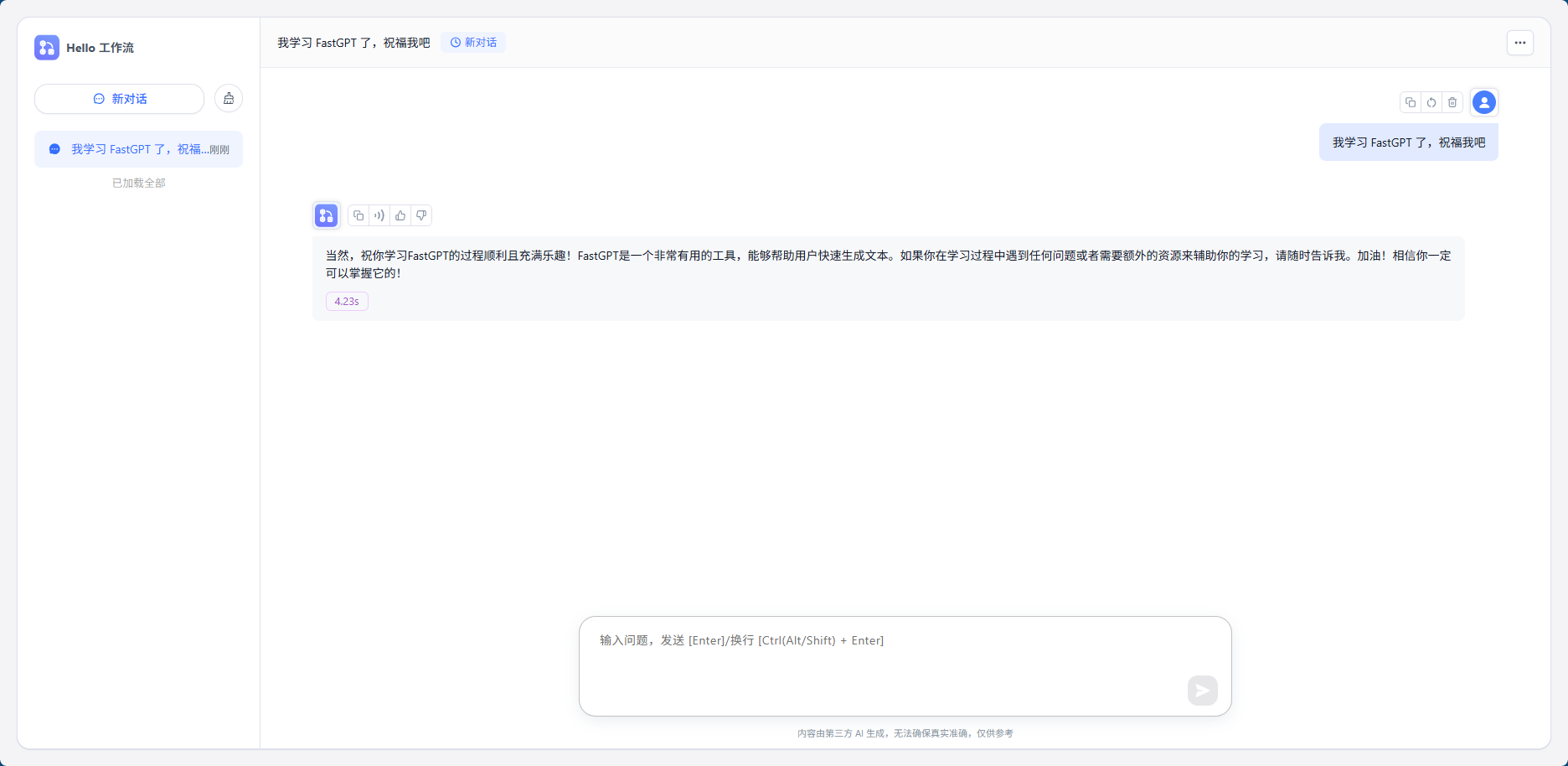Open the three-dot more options menu
The height and width of the screenshot is (766, 1568).
(x=1519, y=43)
